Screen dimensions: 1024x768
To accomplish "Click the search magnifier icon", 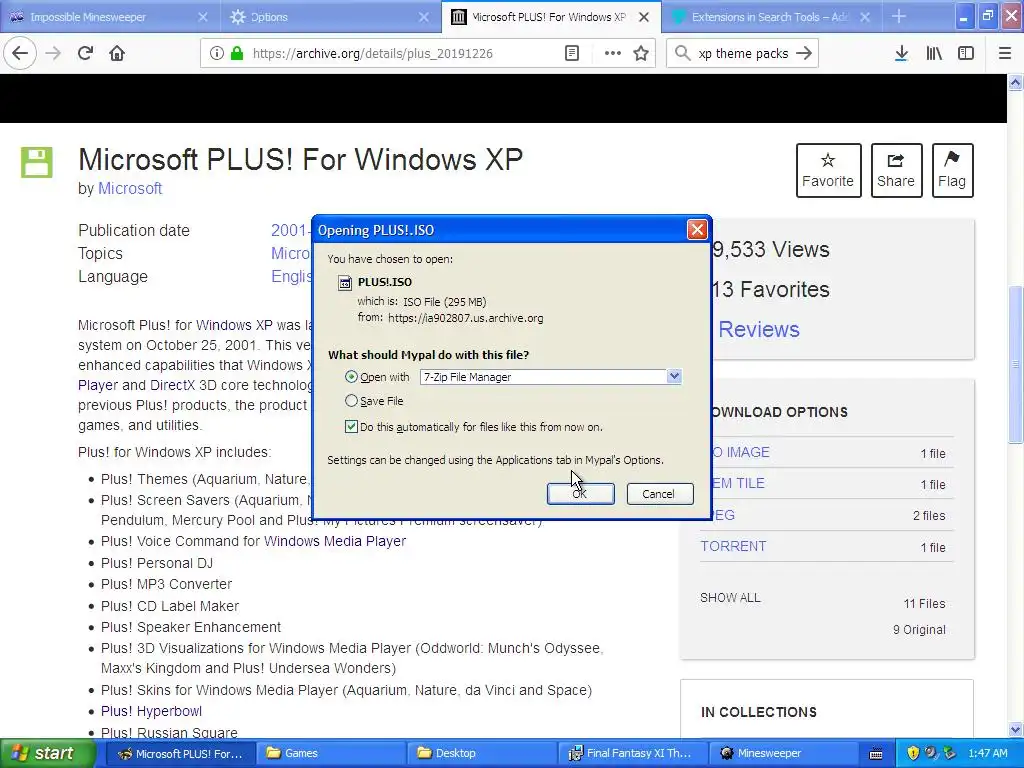I will pyautogui.click(x=682, y=54).
